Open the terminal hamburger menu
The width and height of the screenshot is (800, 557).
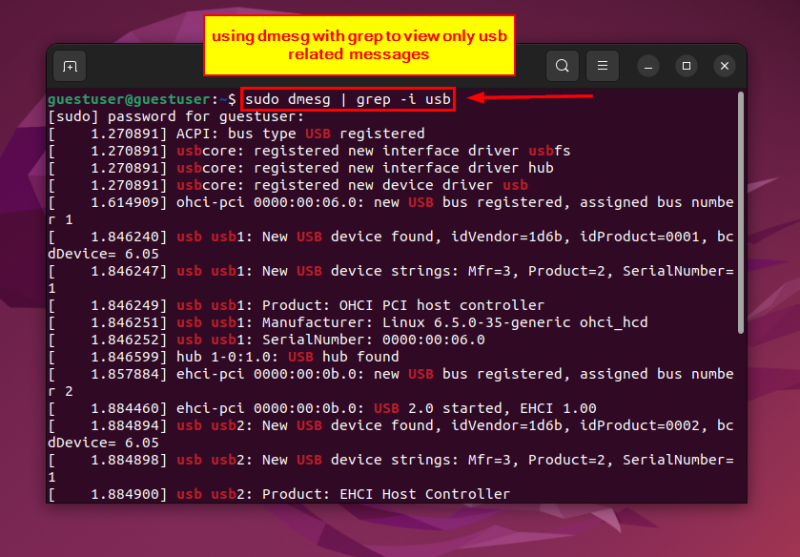point(602,66)
